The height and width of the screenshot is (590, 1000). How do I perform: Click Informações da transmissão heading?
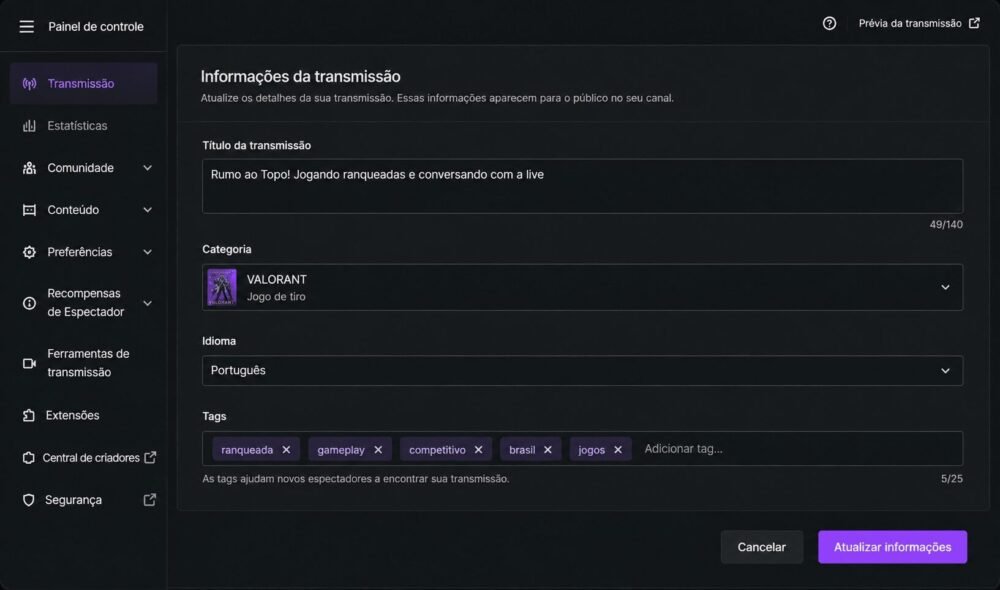coord(300,77)
